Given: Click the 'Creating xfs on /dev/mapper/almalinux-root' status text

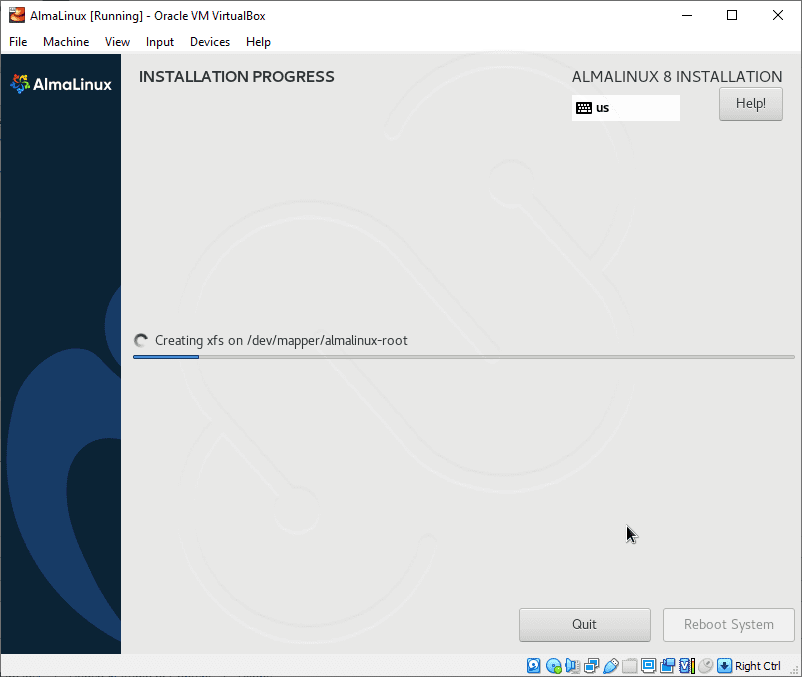Looking at the screenshot, I should click(x=281, y=341).
